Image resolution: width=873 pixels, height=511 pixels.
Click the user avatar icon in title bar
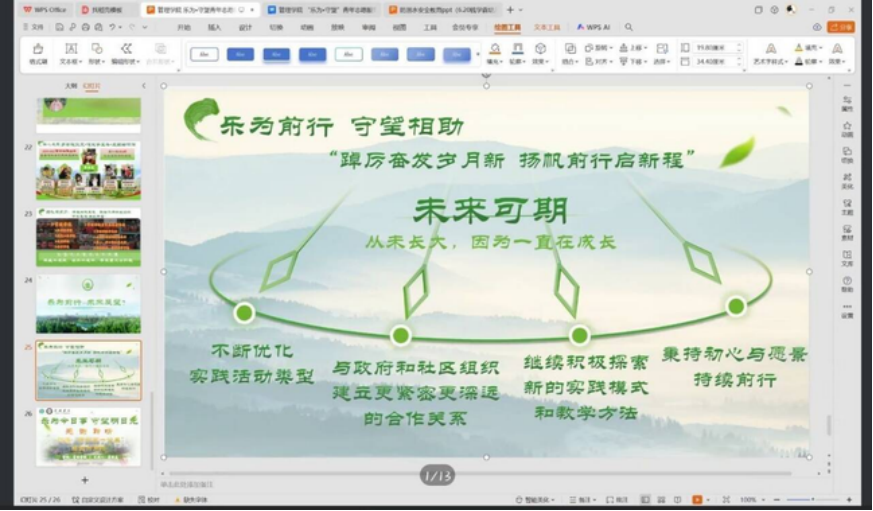click(x=791, y=9)
